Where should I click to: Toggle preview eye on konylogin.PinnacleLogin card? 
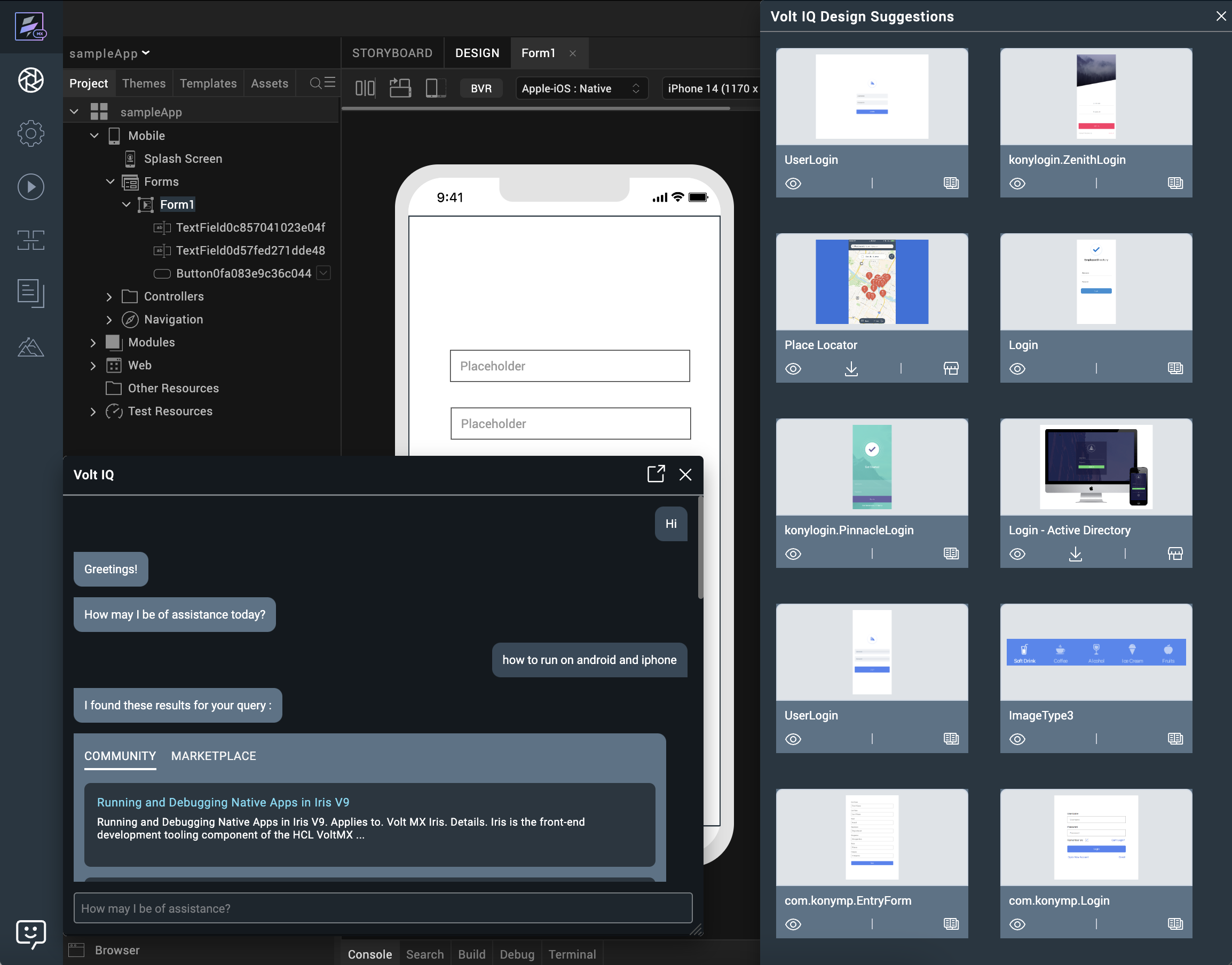pyautogui.click(x=793, y=553)
